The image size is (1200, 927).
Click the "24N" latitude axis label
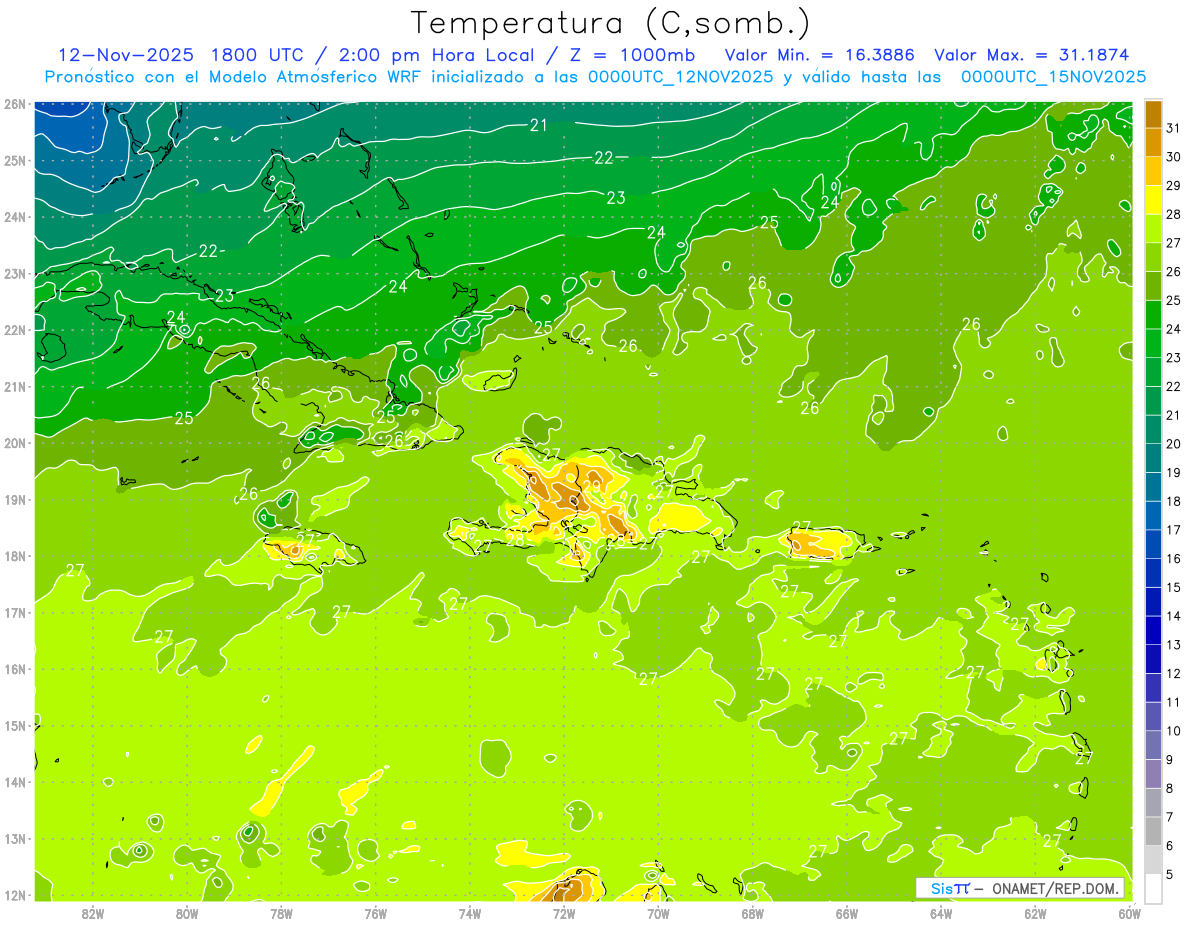[15, 217]
